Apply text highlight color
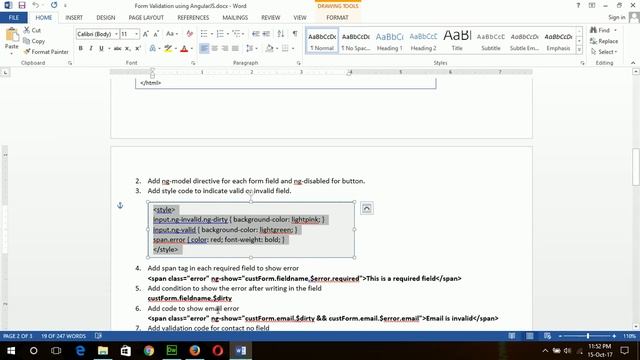The image size is (640, 360). 168,49
